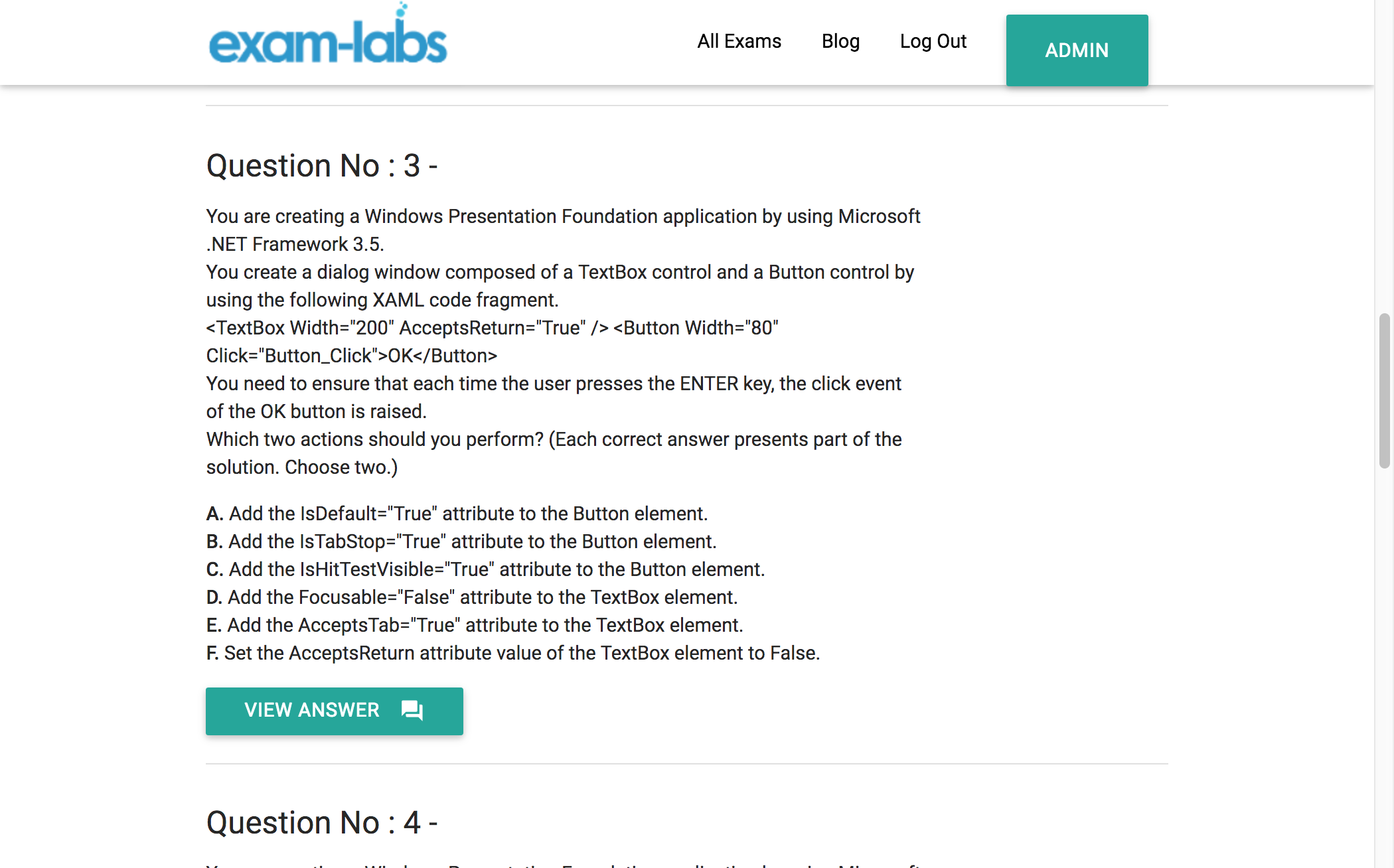Select option E about AcceptsTab attribute
Image resolution: width=1394 pixels, height=868 pixels.
pyautogui.click(x=475, y=625)
